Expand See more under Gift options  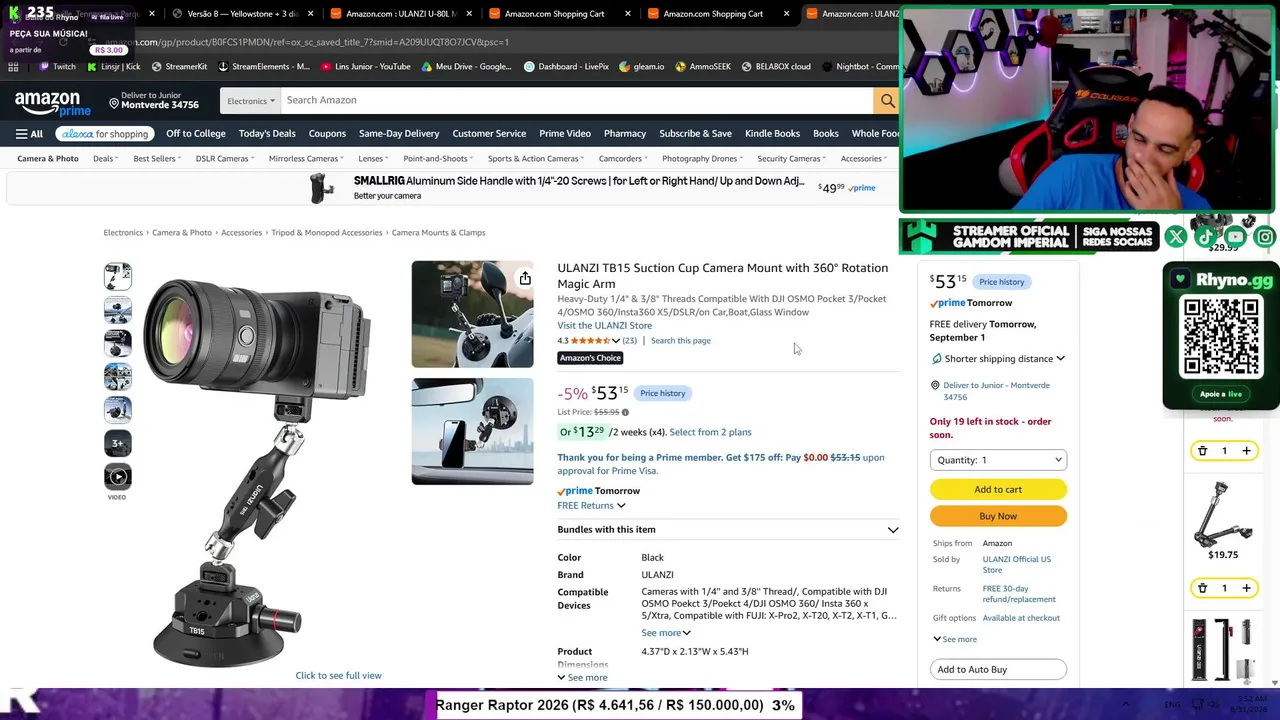click(x=955, y=640)
